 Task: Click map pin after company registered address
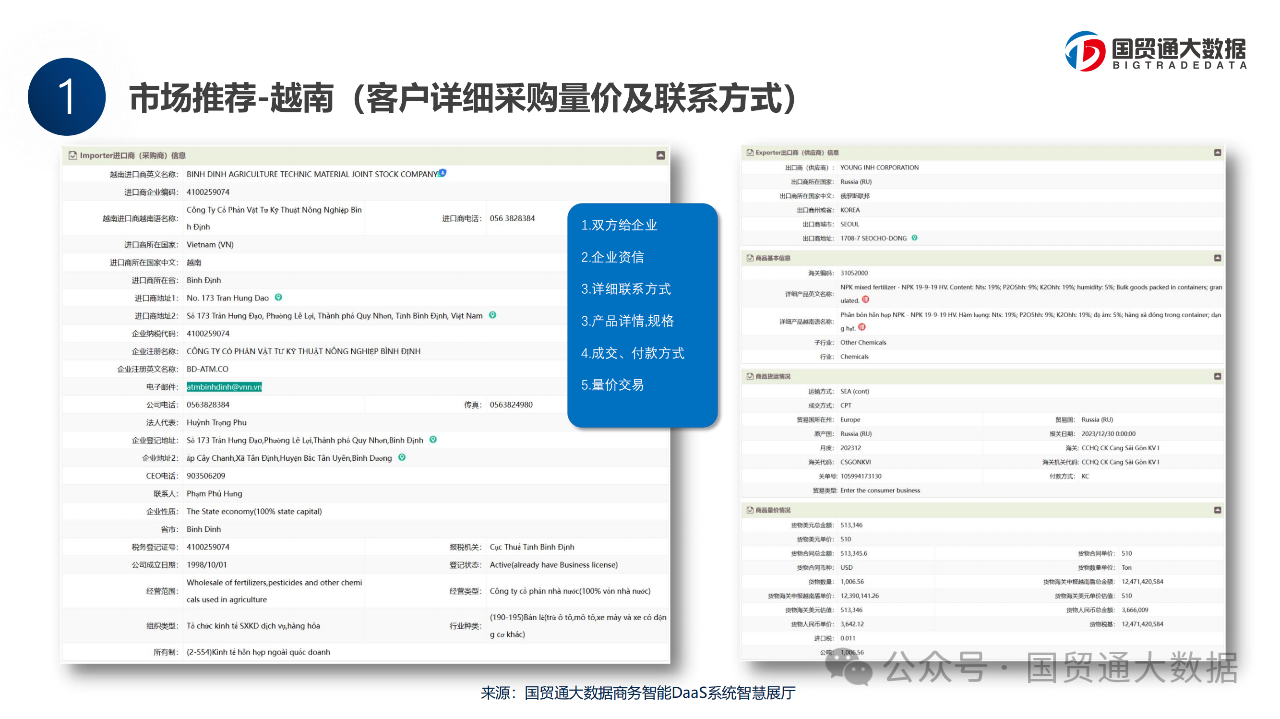point(432,440)
